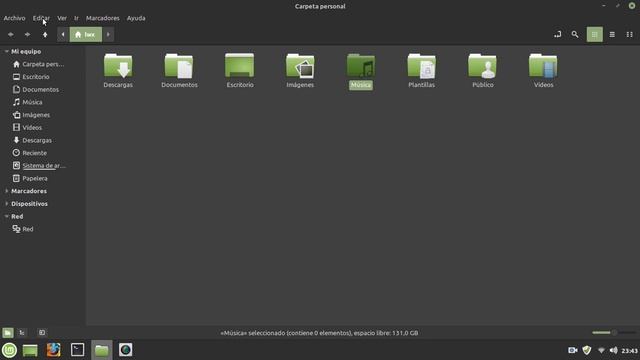Launch the terminal from taskbar
This screenshot has width=640, height=360.
click(78, 350)
